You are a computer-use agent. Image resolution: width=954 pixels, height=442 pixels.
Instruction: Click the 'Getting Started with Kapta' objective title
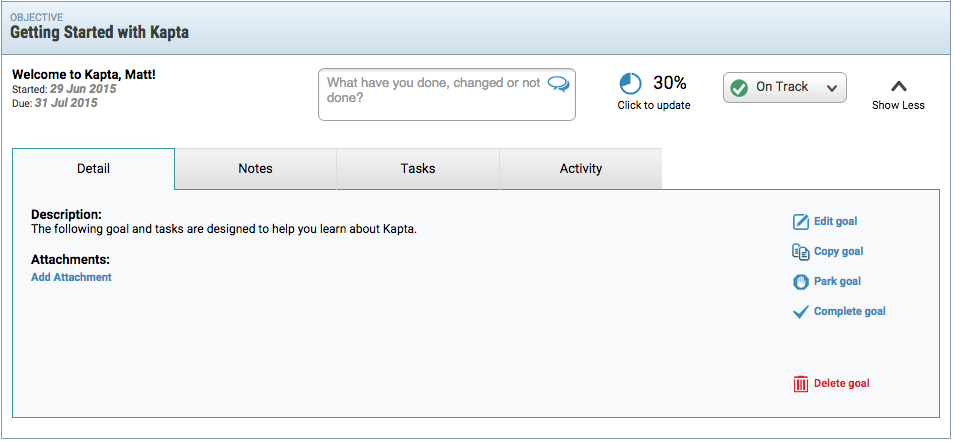(99, 32)
